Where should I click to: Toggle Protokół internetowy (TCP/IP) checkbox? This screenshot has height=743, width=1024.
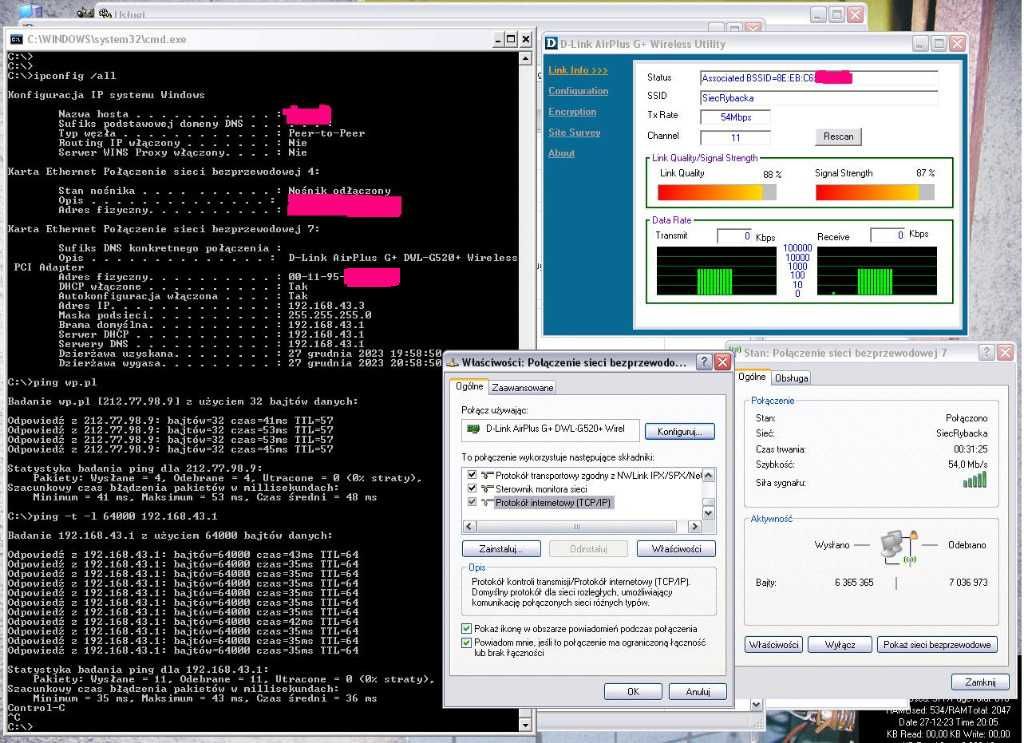point(472,502)
